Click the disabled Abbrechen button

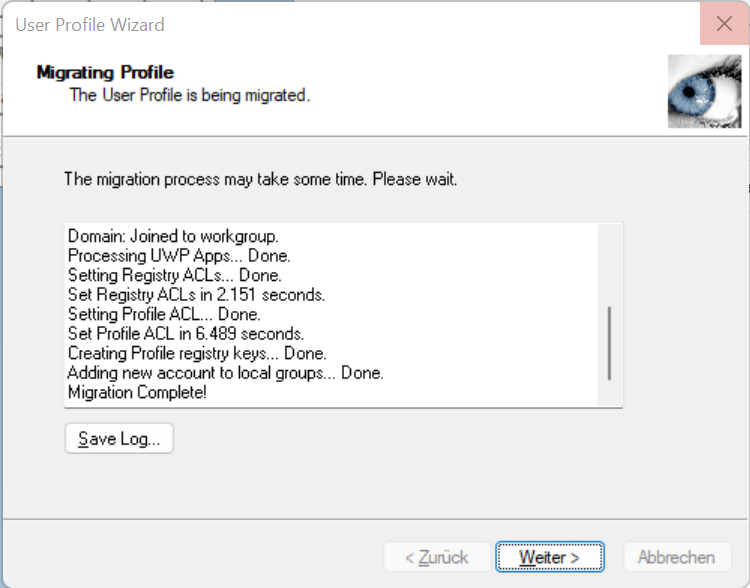point(676,557)
